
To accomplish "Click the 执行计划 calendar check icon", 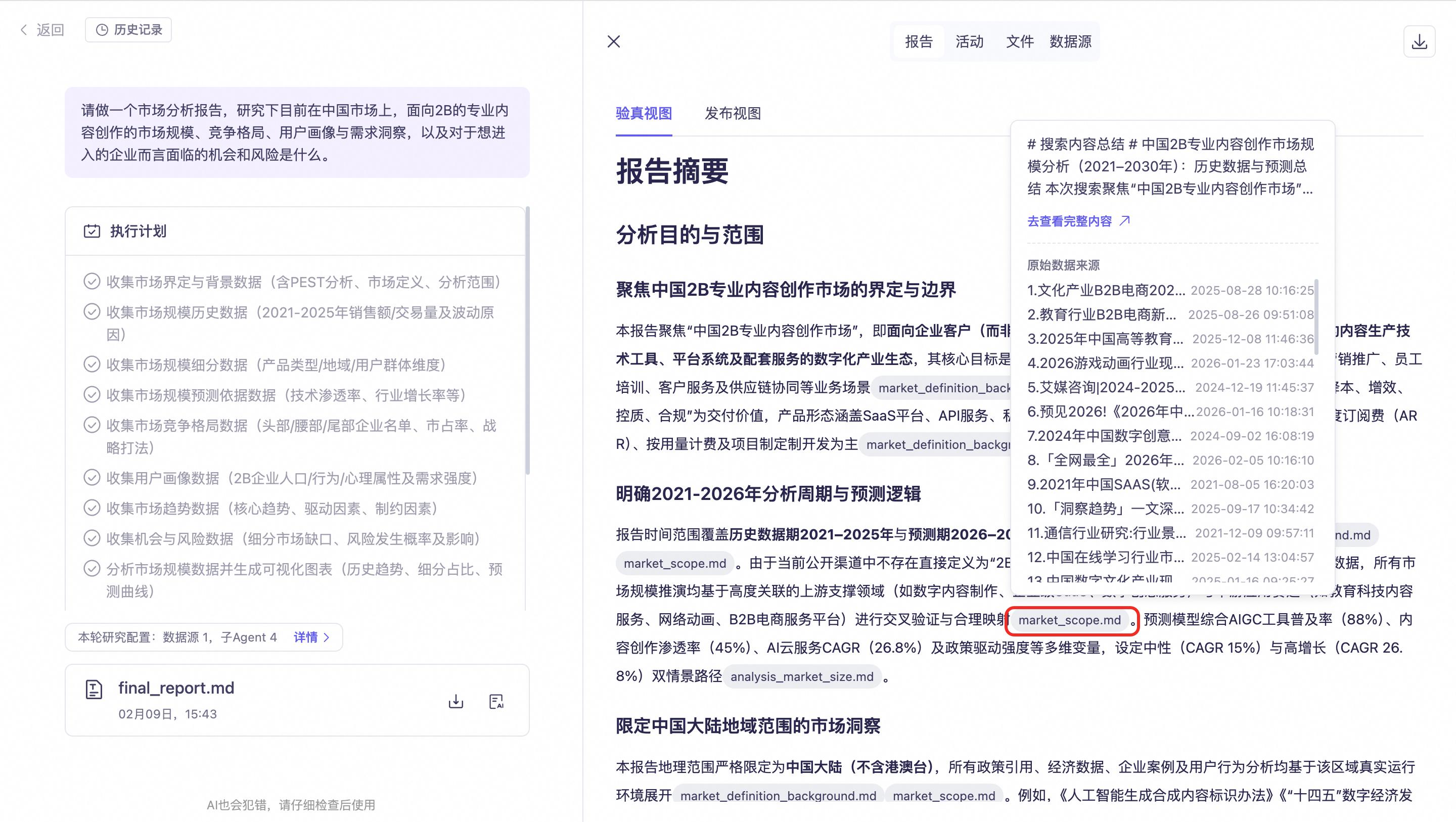I will pyautogui.click(x=92, y=231).
